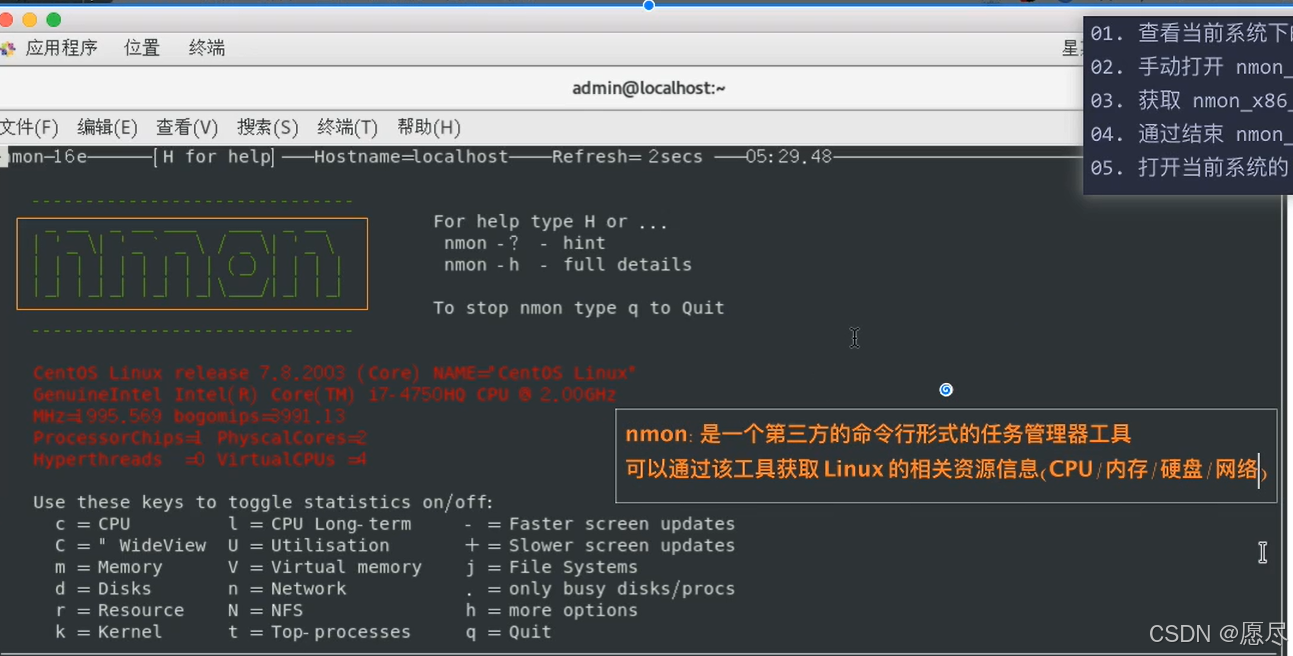The height and width of the screenshot is (656, 1293).
Task: Click the 'H for help' header text
Action: coord(217,157)
